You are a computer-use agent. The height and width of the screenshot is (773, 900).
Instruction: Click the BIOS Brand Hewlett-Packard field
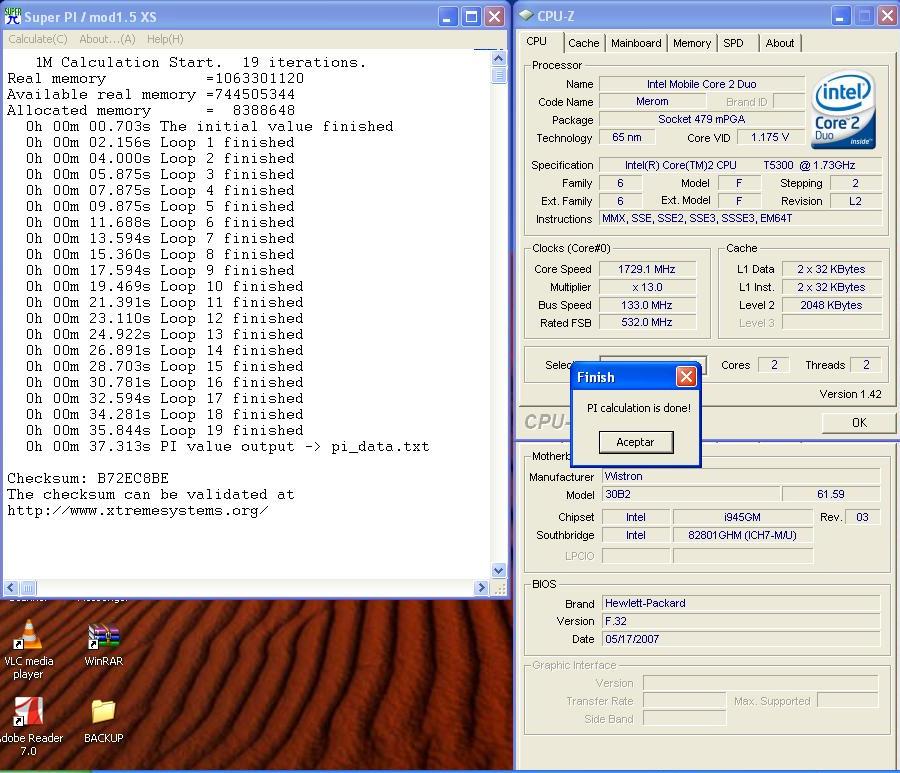coord(740,603)
